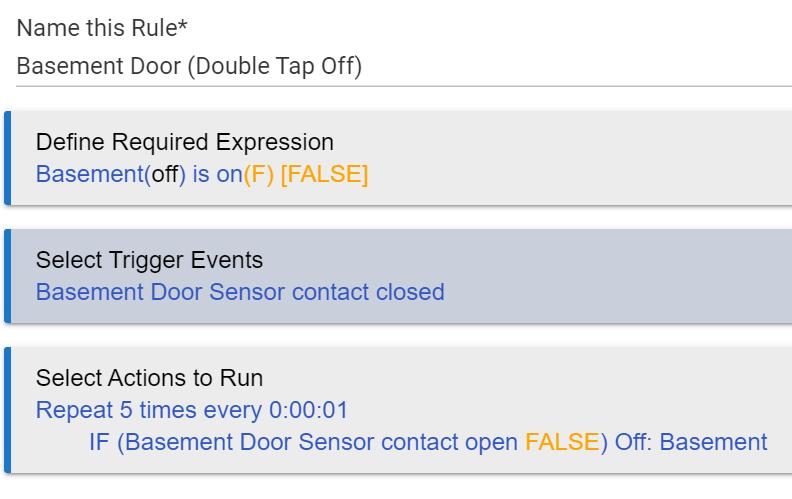Edit the rule name text field
The width and height of the screenshot is (792, 499).
click(x=404, y=67)
